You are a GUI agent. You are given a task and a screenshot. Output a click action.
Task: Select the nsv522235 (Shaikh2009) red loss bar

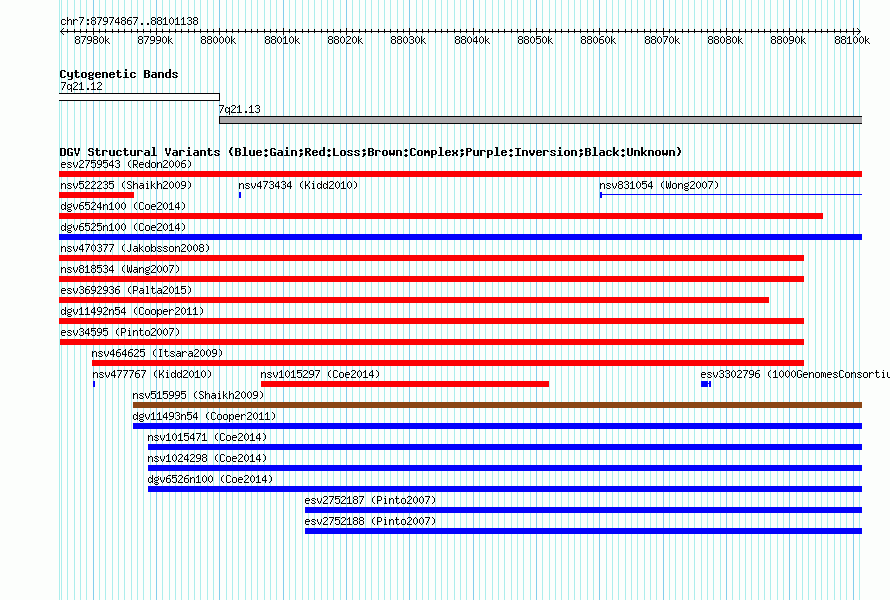click(x=96, y=195)
